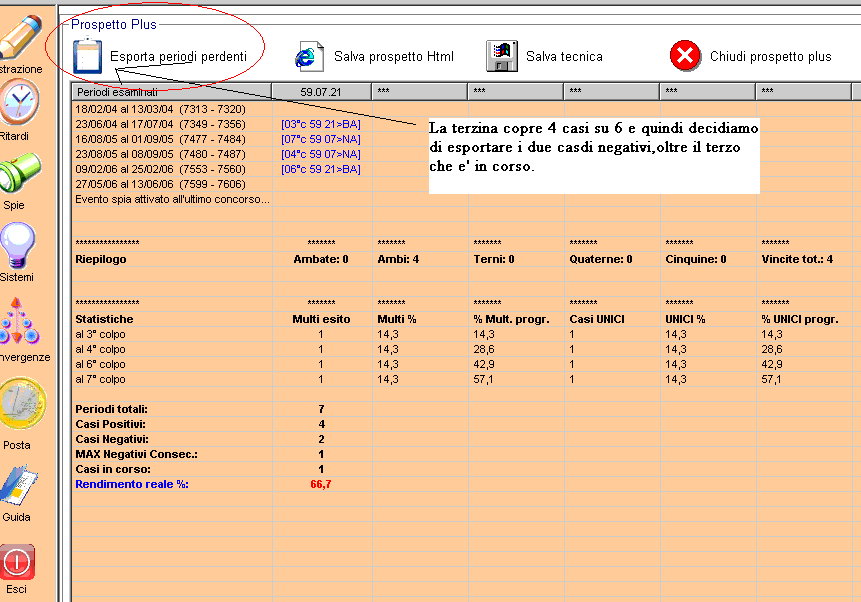The image size is (861, 602).
Task: Open the Ritardi clock icon
Action: 20,103
